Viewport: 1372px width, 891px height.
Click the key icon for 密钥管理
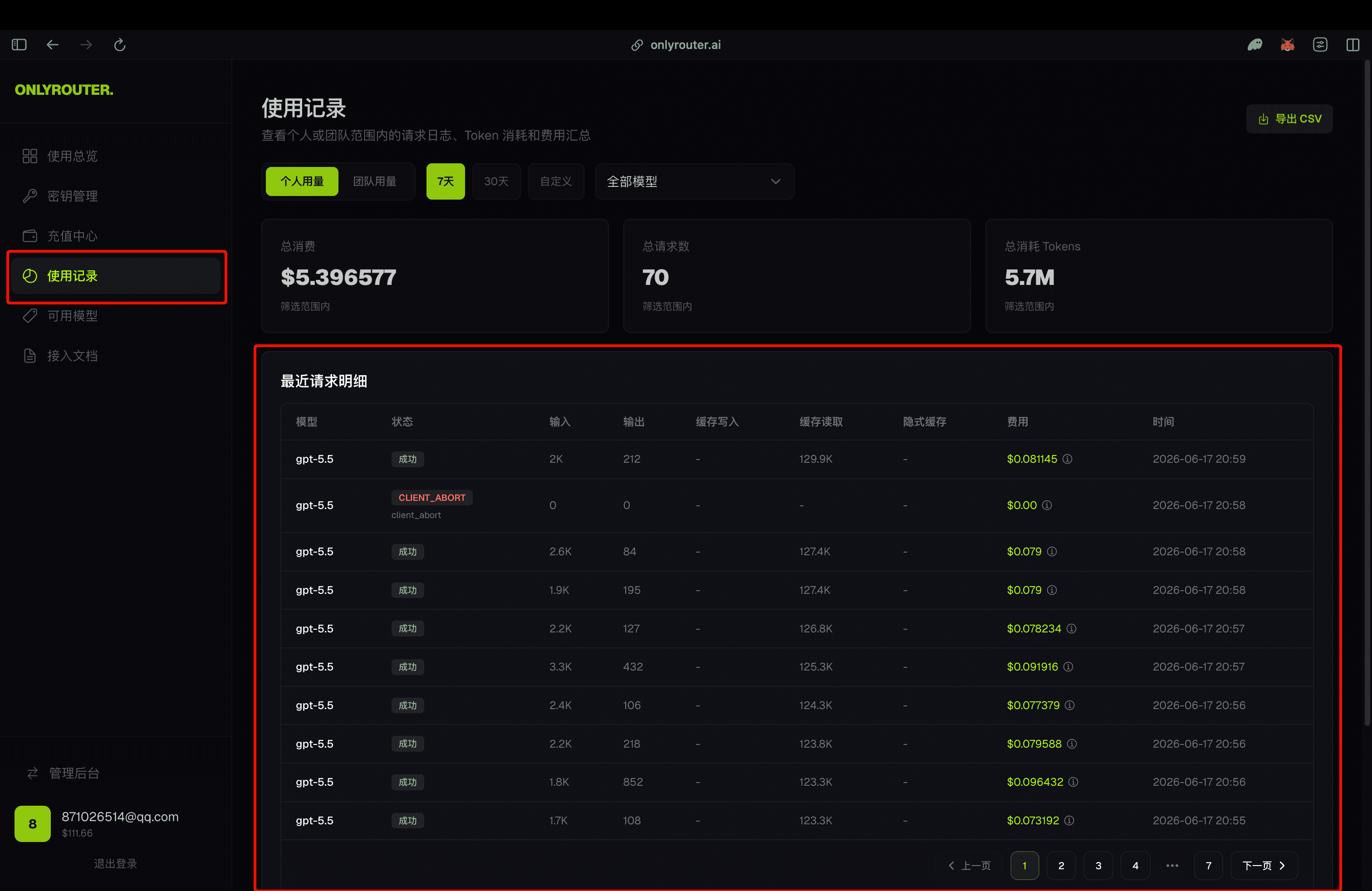click(x=30, y=196)
